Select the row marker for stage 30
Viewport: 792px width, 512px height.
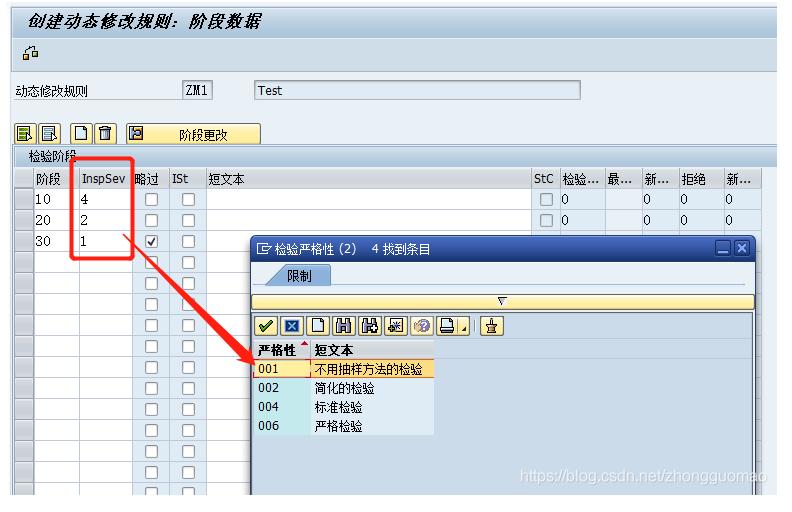point(24,241)
